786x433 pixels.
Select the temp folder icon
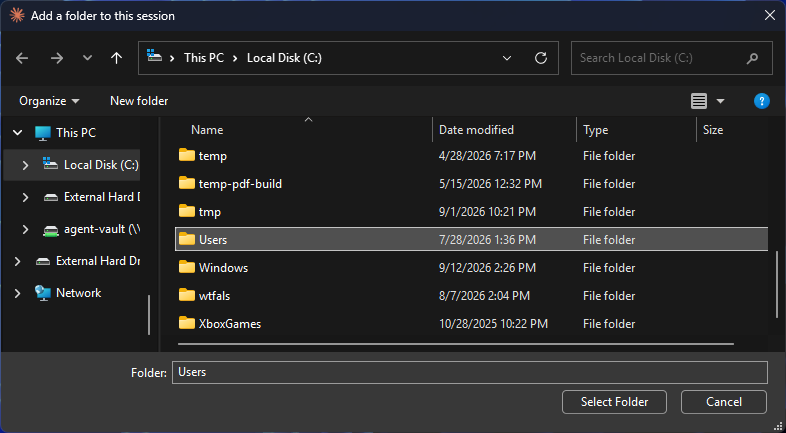[x=186, y=155]
